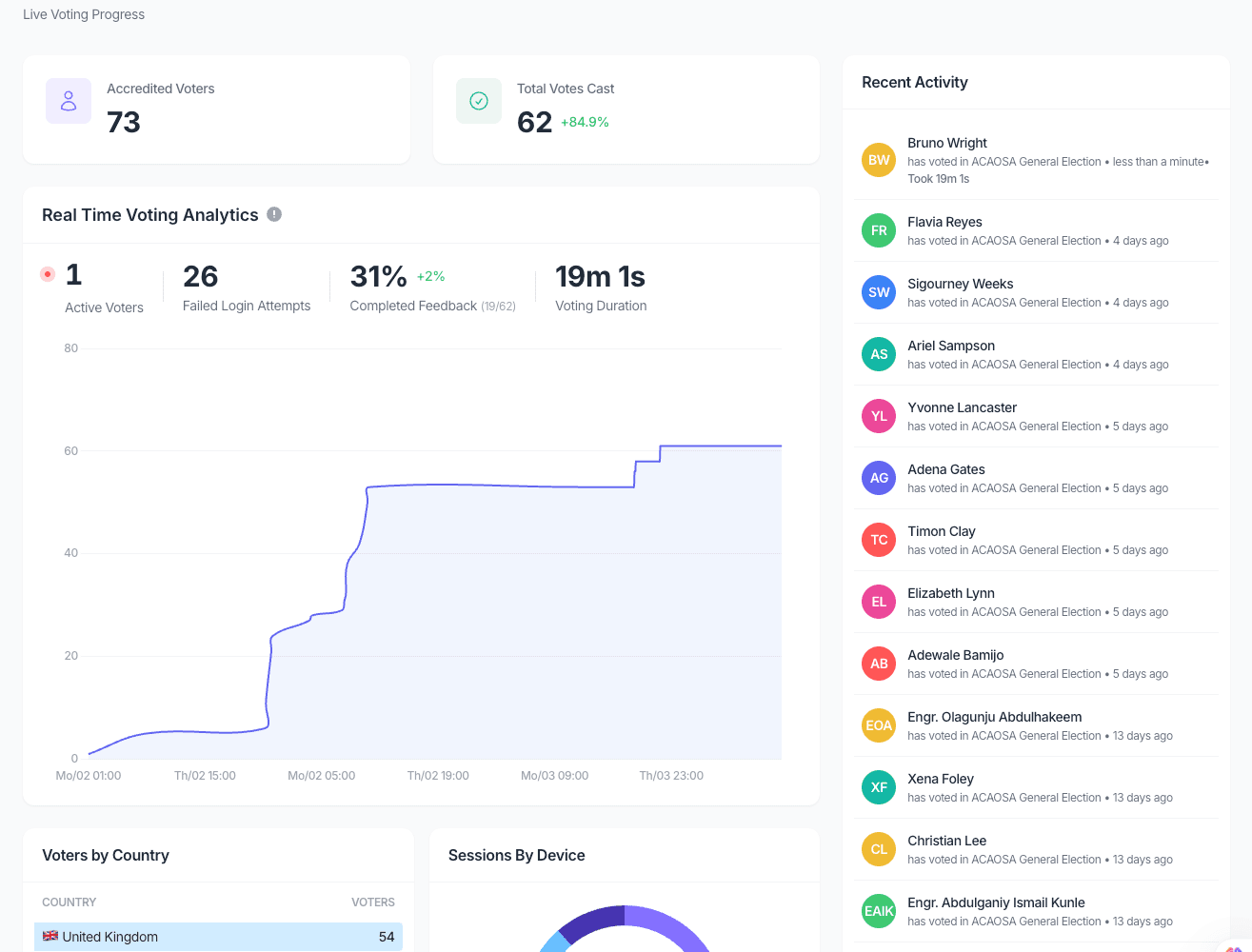Select Timon Clay's TC avatar
The image size is (1252, 952).
(x=878, y=540)
